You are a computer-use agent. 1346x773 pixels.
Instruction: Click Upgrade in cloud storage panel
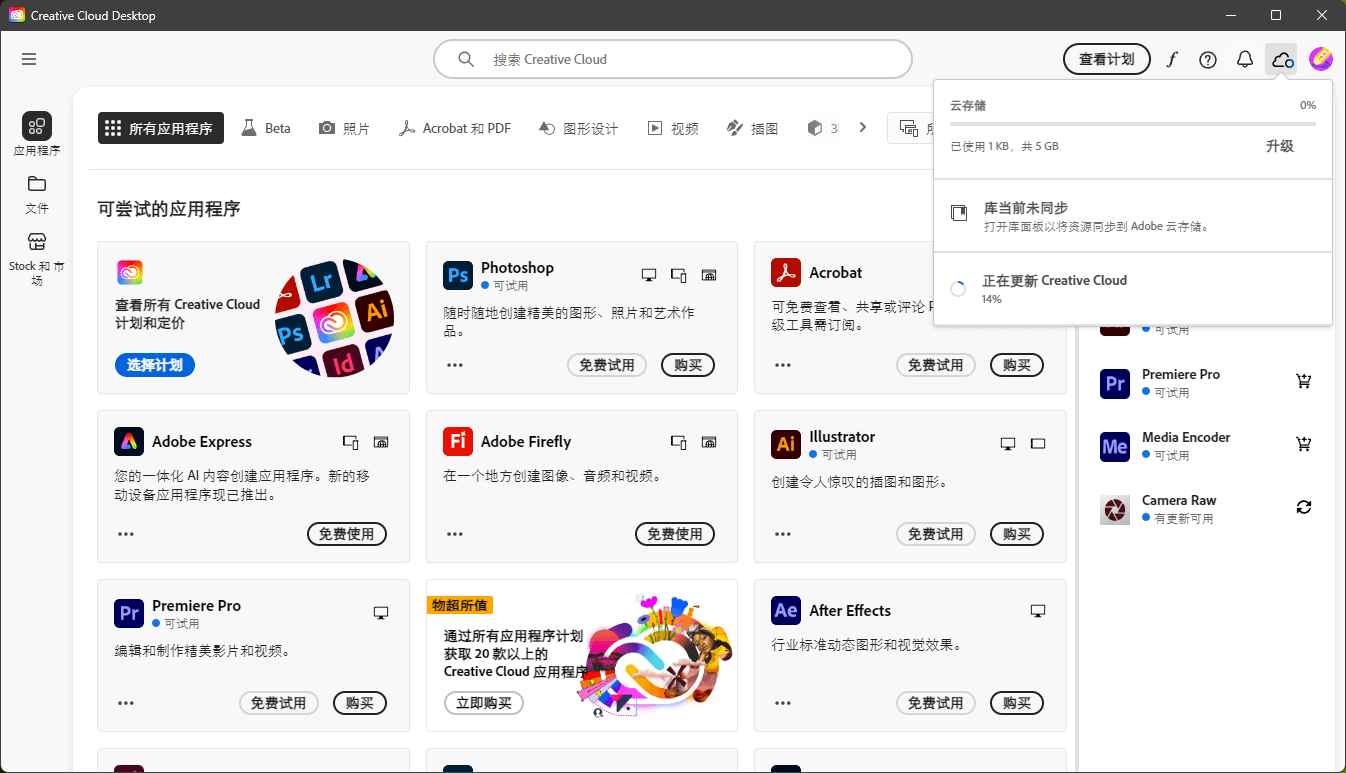pyautogui.click(x=1280, y=146)
